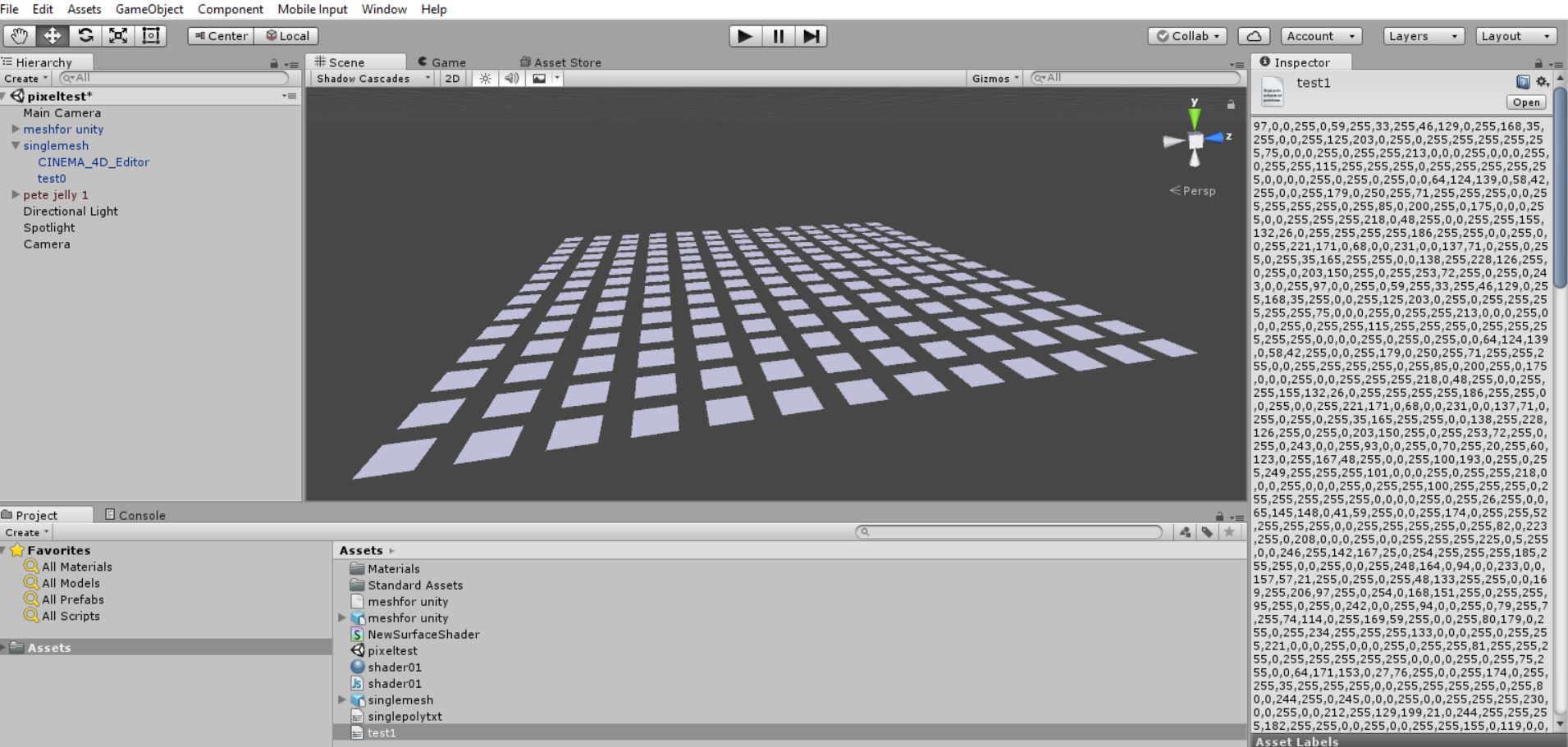Image resolution: width=1568 pixels, height=747 pixels.
Task: Click the scene orientation gizmo cube
Action: (x=1195, y=141)
